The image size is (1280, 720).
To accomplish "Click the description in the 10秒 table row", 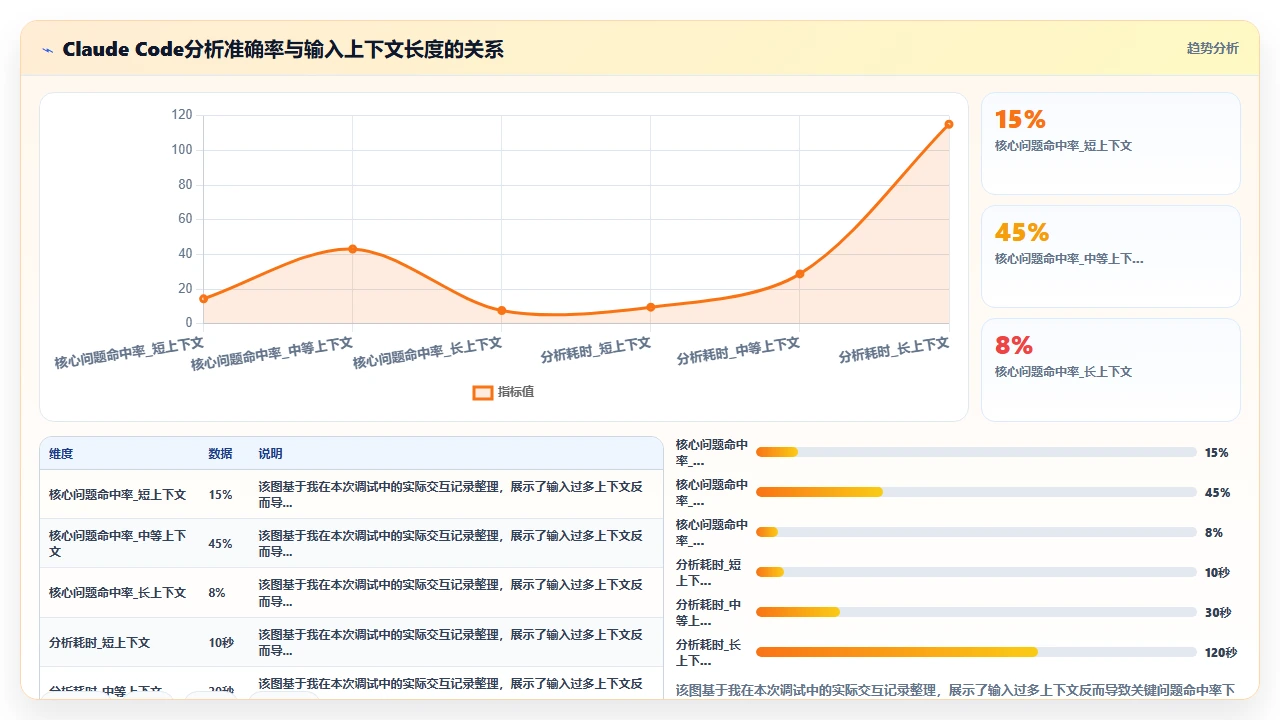I will (451, 643).
